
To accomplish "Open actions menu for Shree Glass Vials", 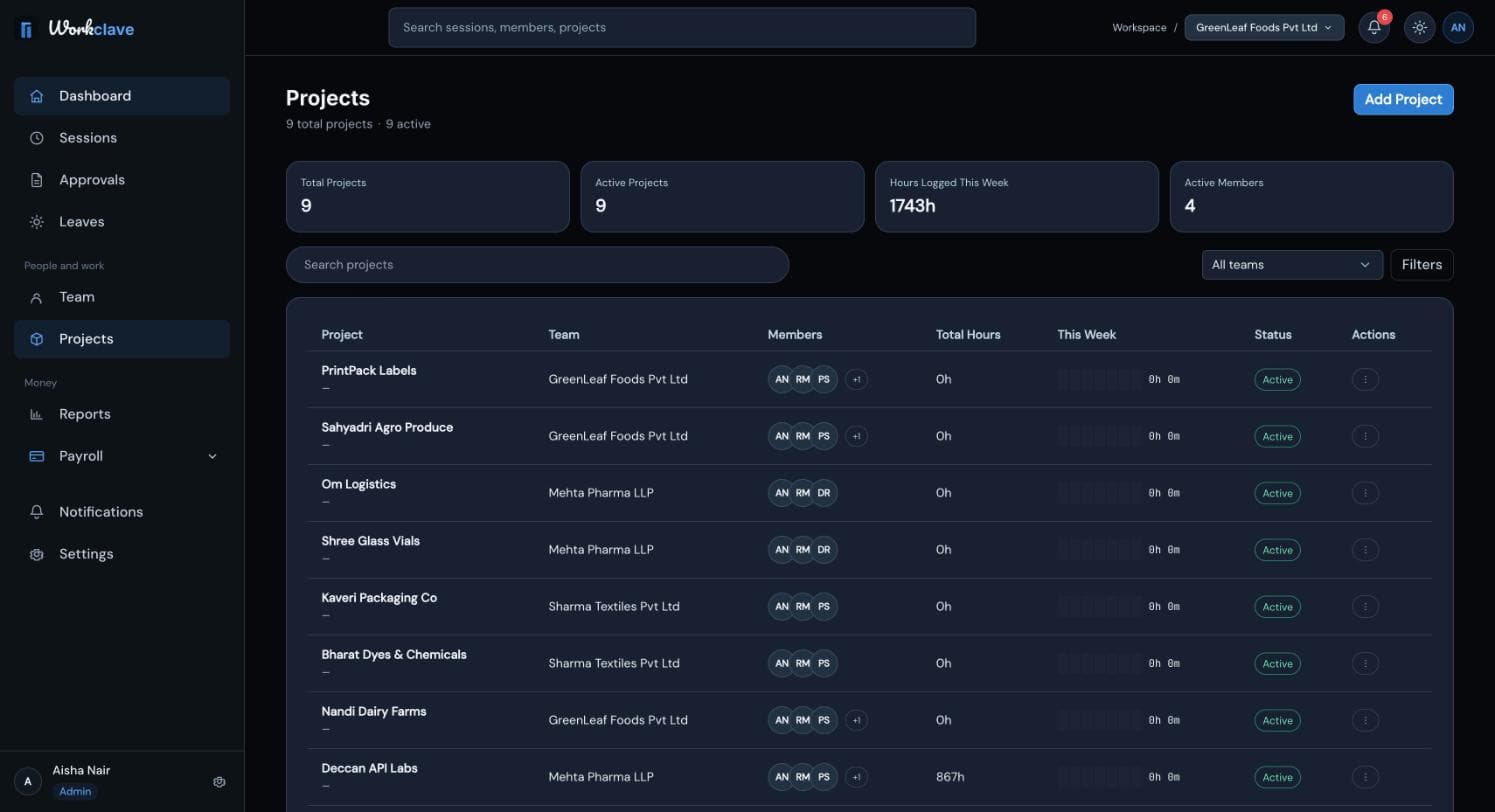I will 1365,550.
